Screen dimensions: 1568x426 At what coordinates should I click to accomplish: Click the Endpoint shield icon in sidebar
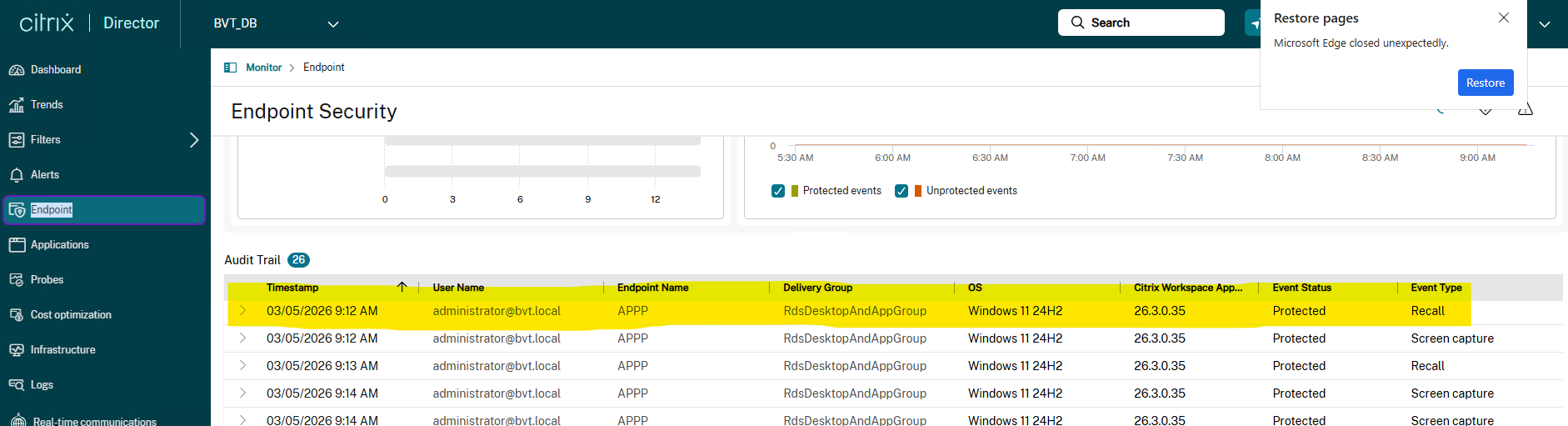point(17,210)
